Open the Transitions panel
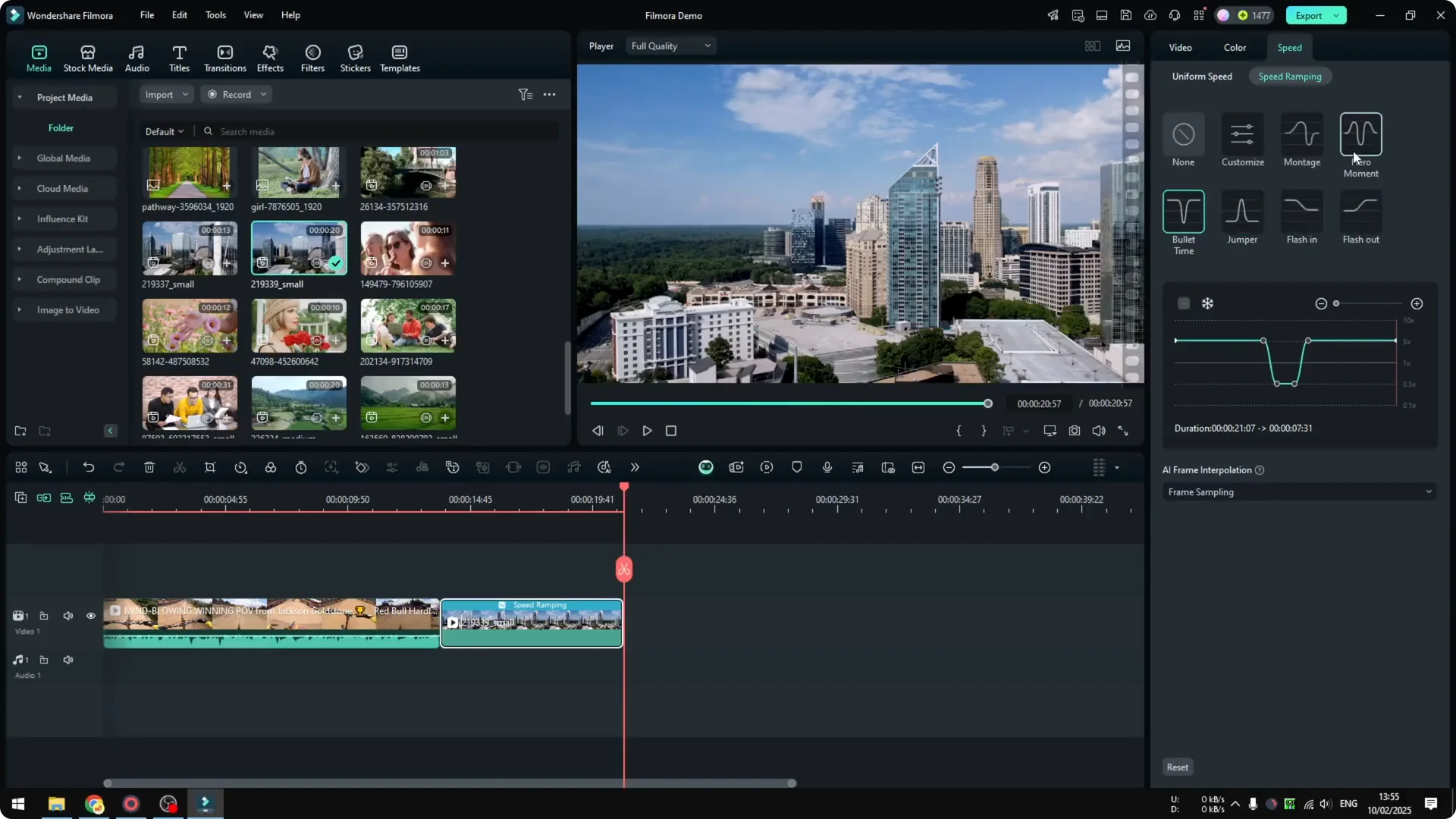Screen dimensions: 1456x819 (x=224, y=57)
